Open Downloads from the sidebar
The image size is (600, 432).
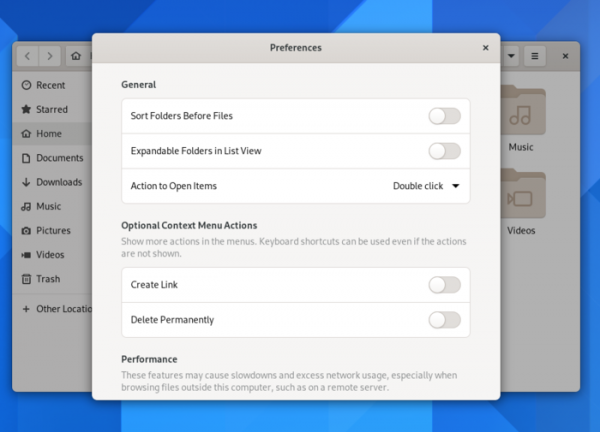(x=59, y=182)
